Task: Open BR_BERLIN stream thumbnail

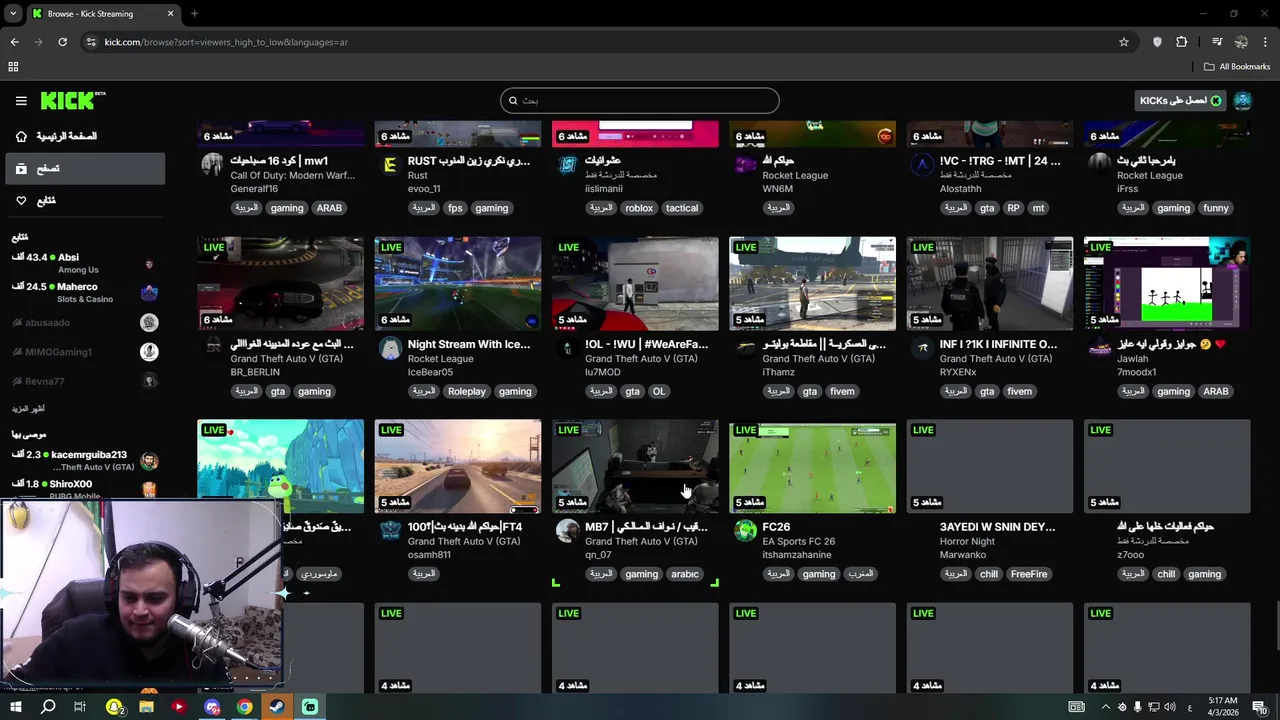Action: pos(280,283)
